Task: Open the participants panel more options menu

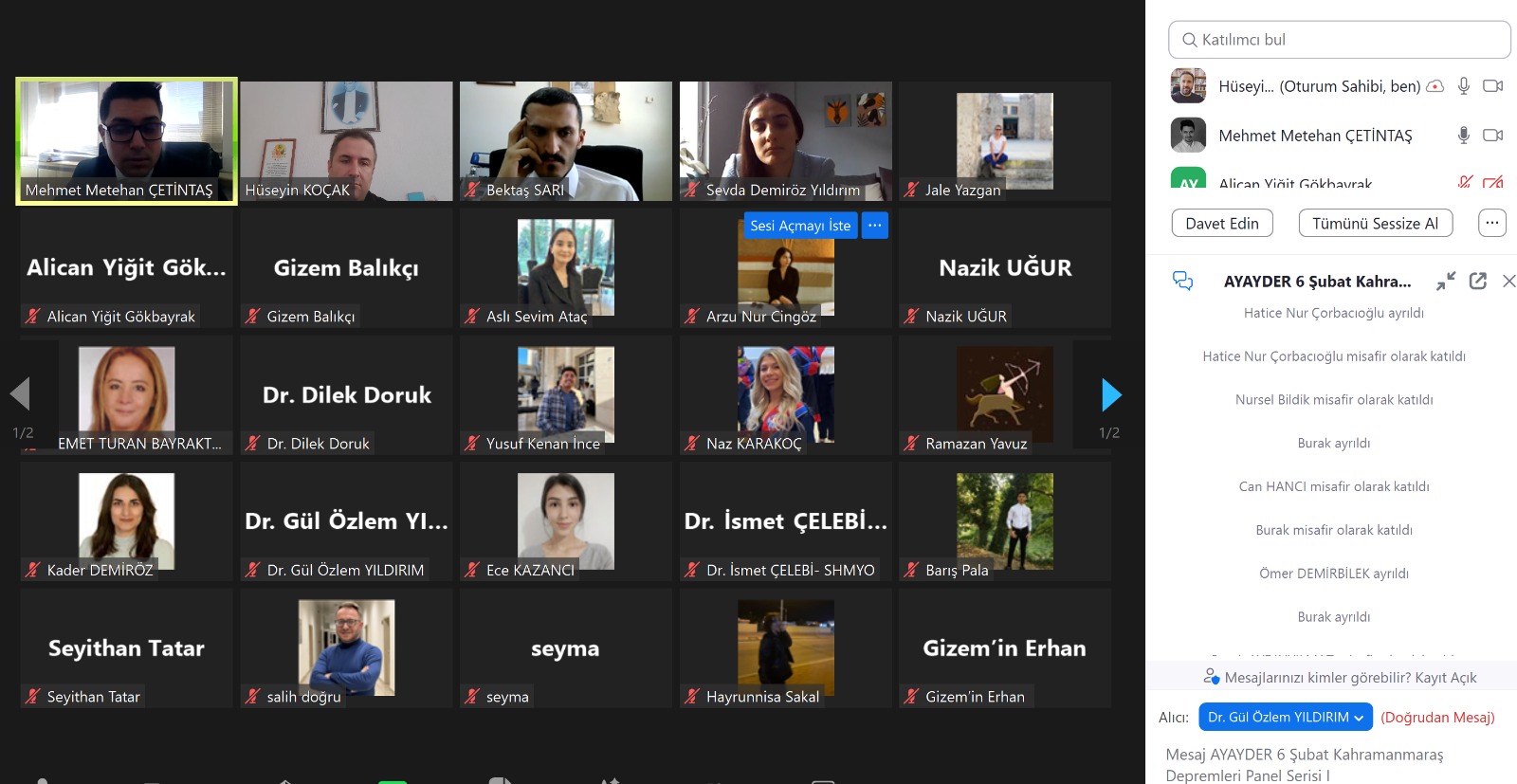Action: pyautogui.click(x=1491, y=223)
